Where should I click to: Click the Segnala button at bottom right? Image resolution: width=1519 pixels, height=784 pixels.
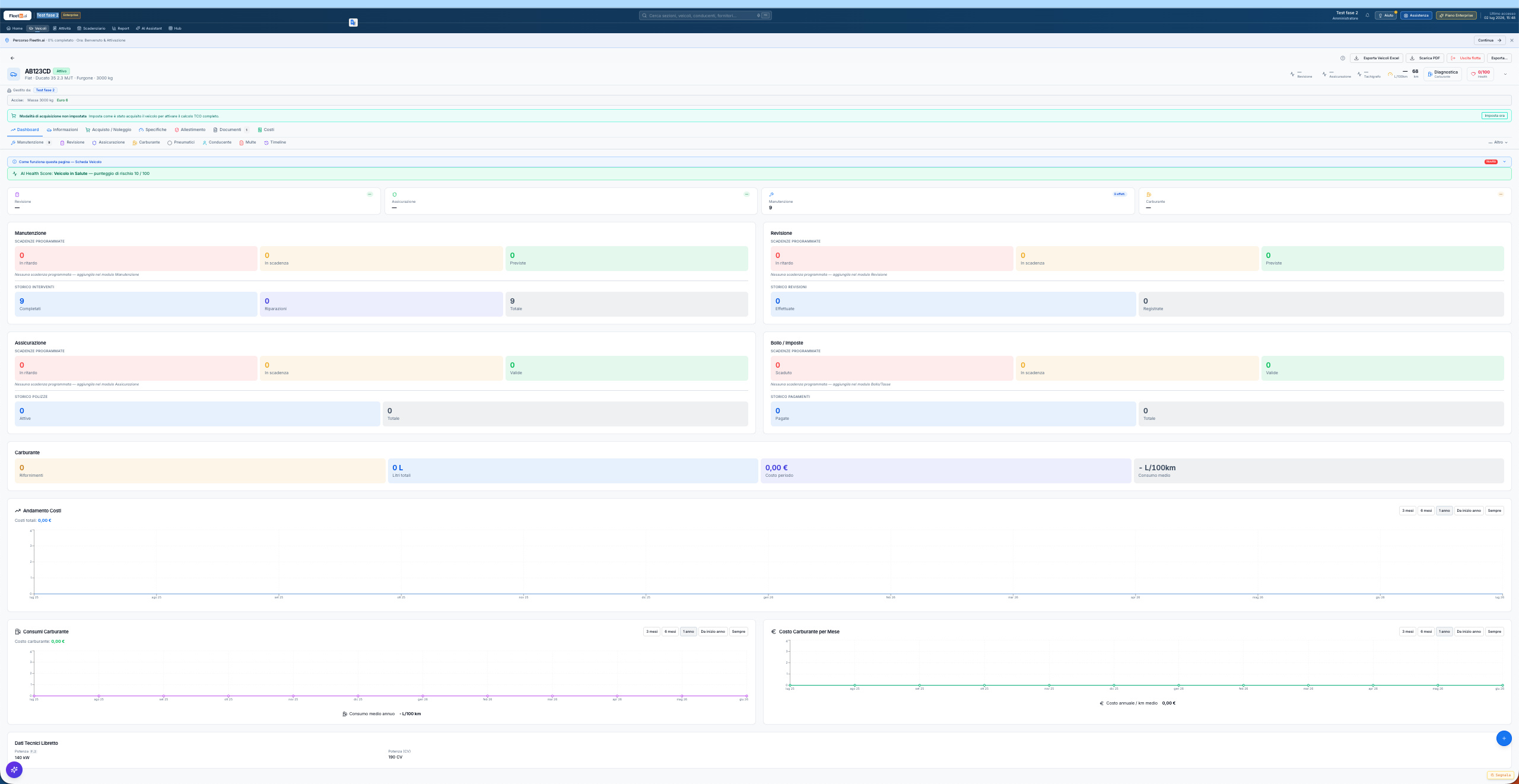[1500, 775]
